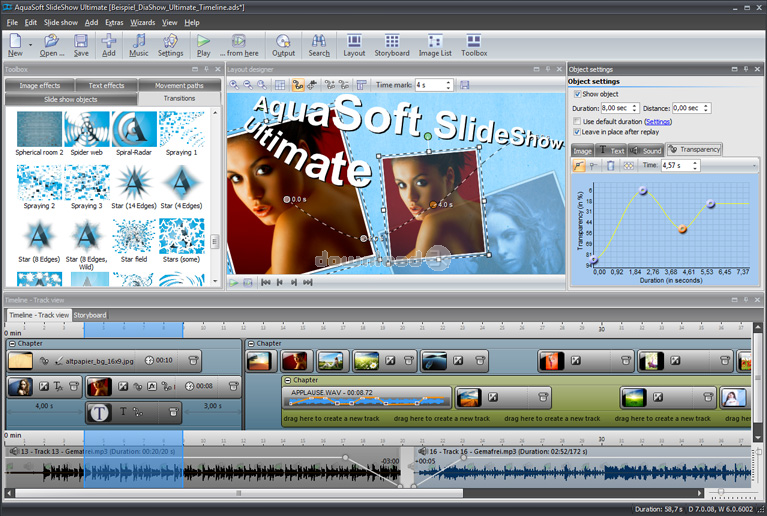Switch to the Movement paths tab
The height and width of the screenshot is (516, 767).
pos(179,86)
